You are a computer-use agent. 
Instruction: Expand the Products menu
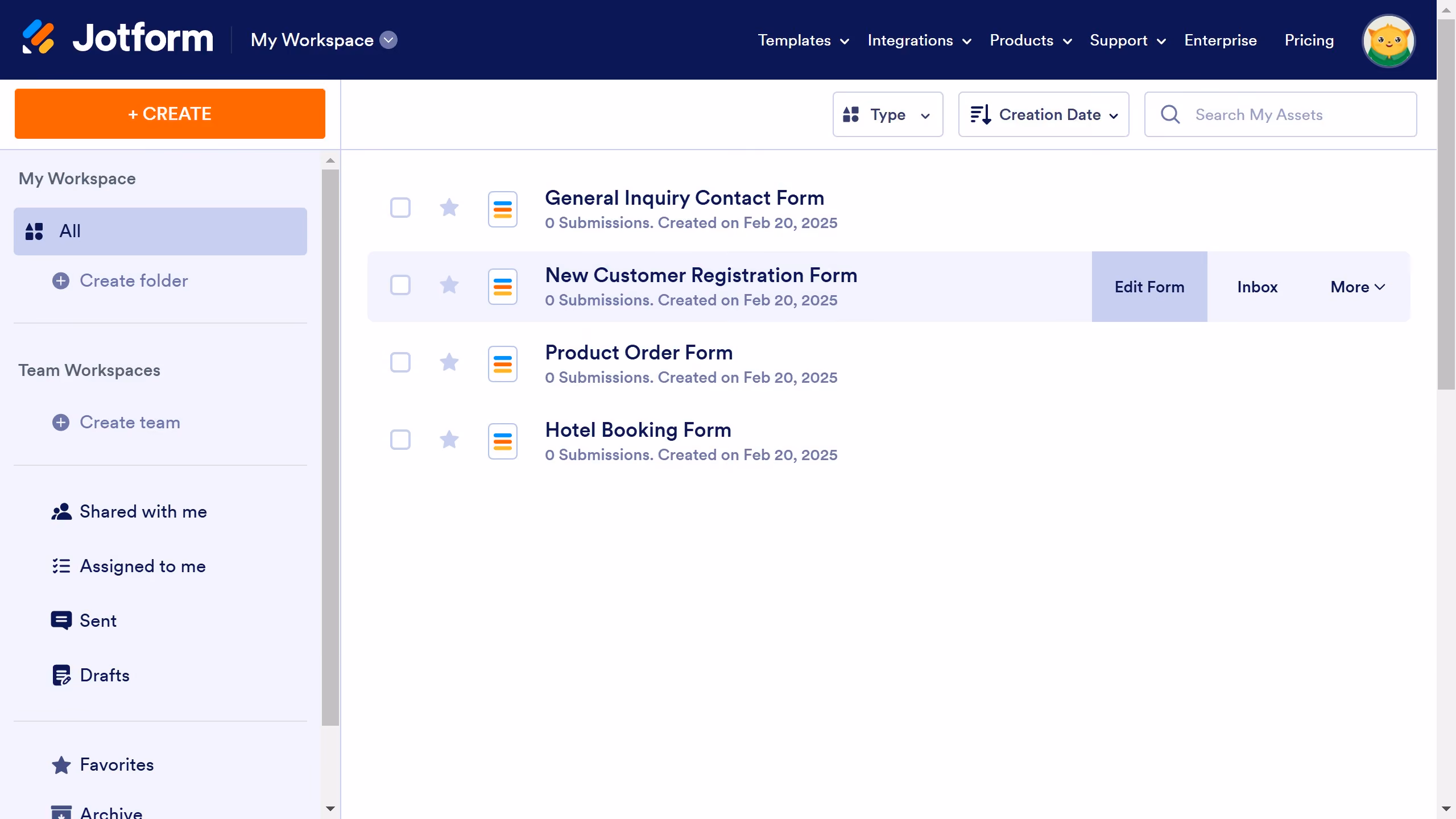click(x=1031, y=40)
